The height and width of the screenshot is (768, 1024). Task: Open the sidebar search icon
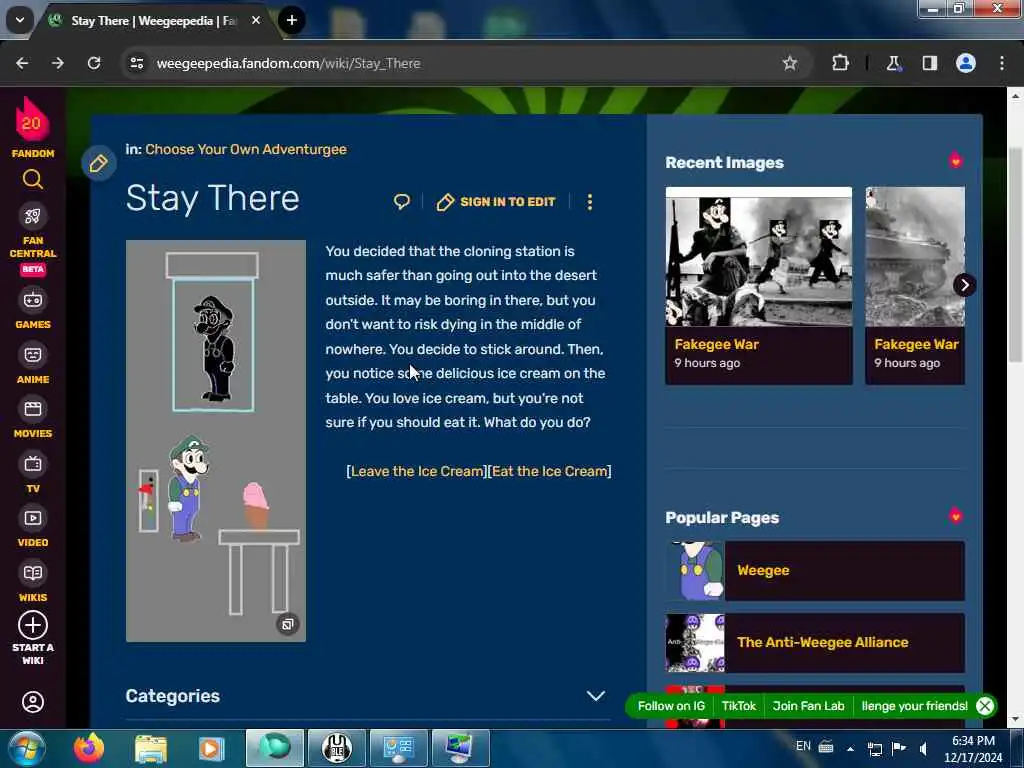tap(33, 179)
